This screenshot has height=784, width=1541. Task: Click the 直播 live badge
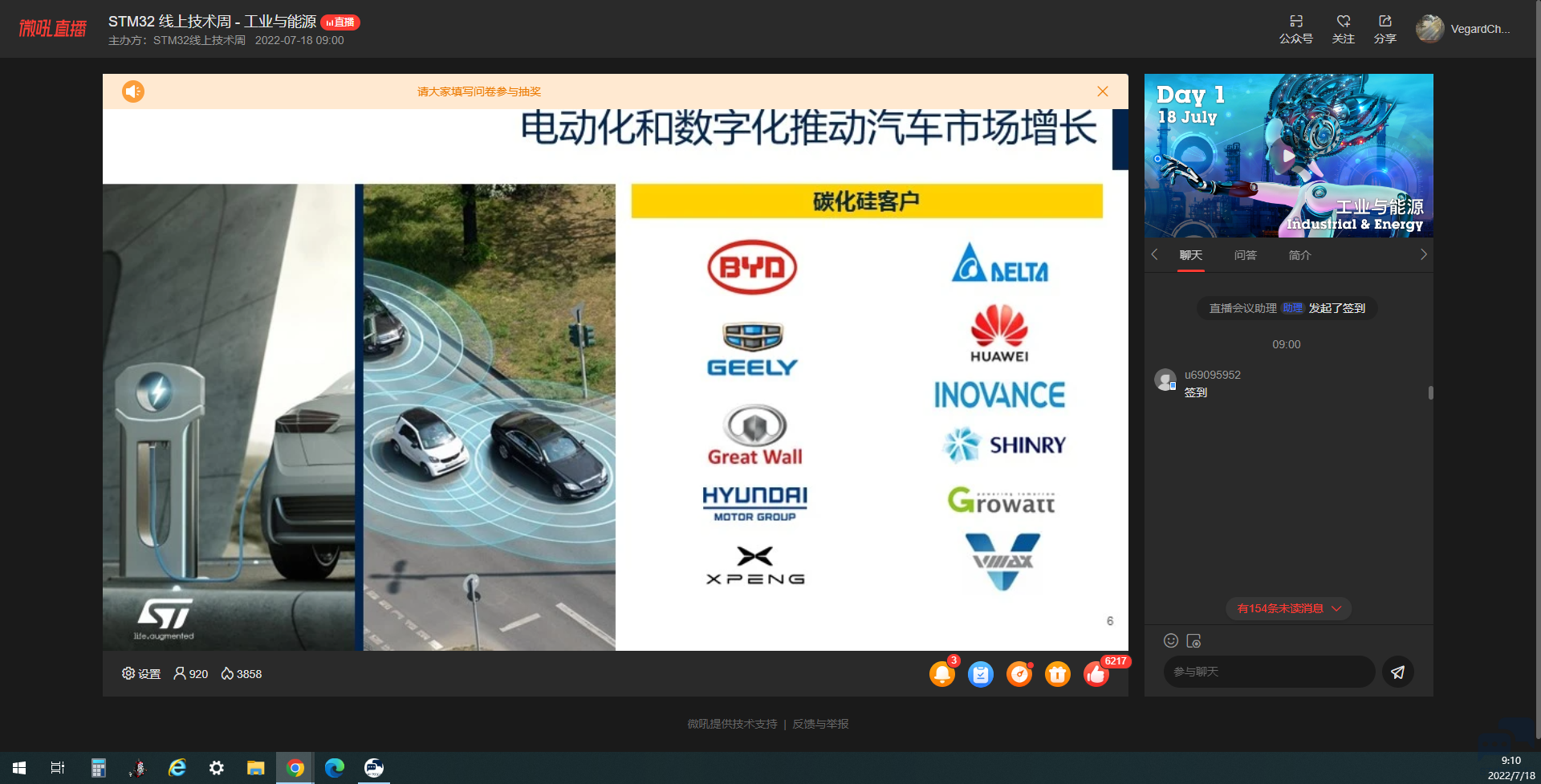coord(341,22)
